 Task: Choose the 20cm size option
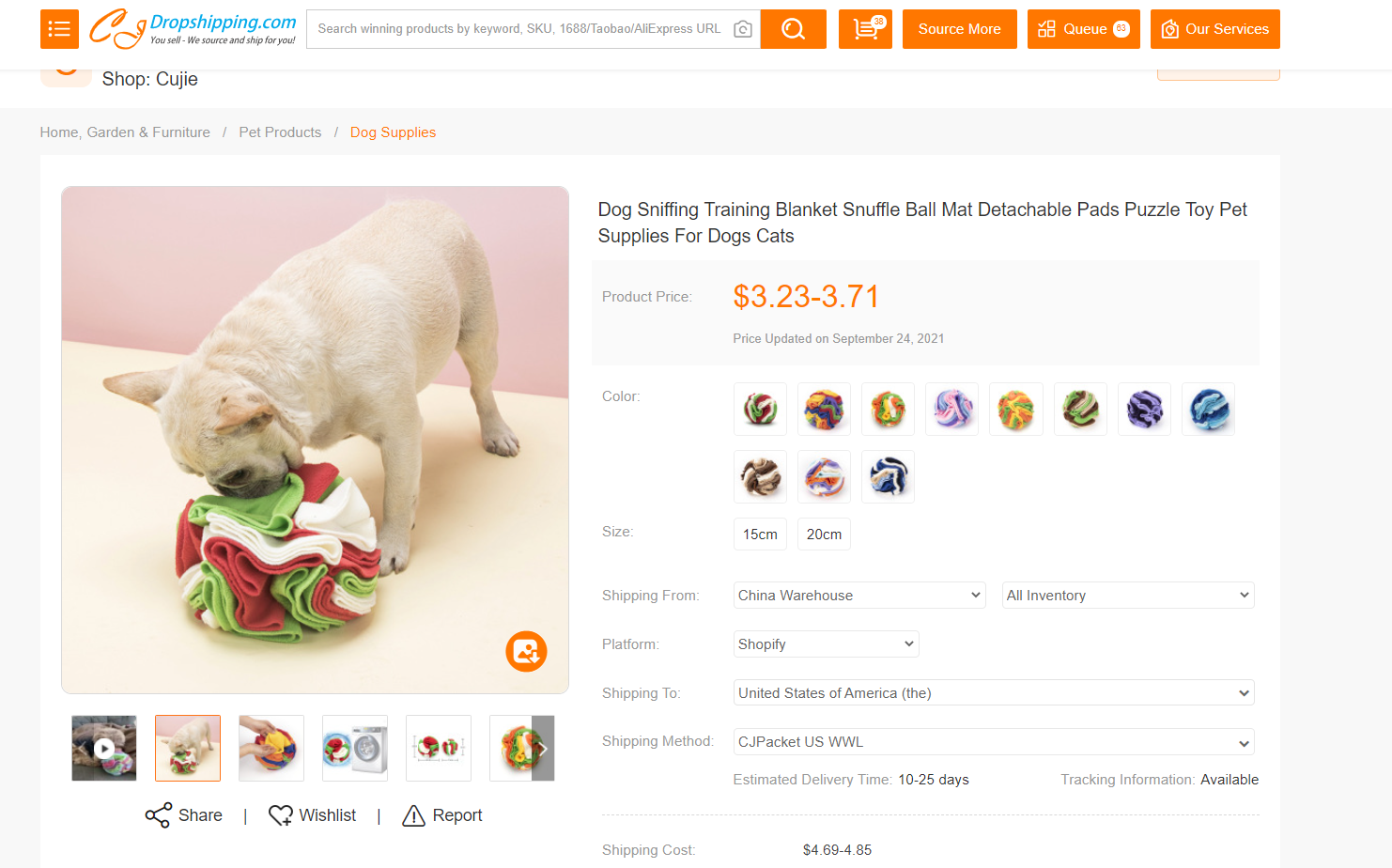pyautogui.click(x=824, y=534)
